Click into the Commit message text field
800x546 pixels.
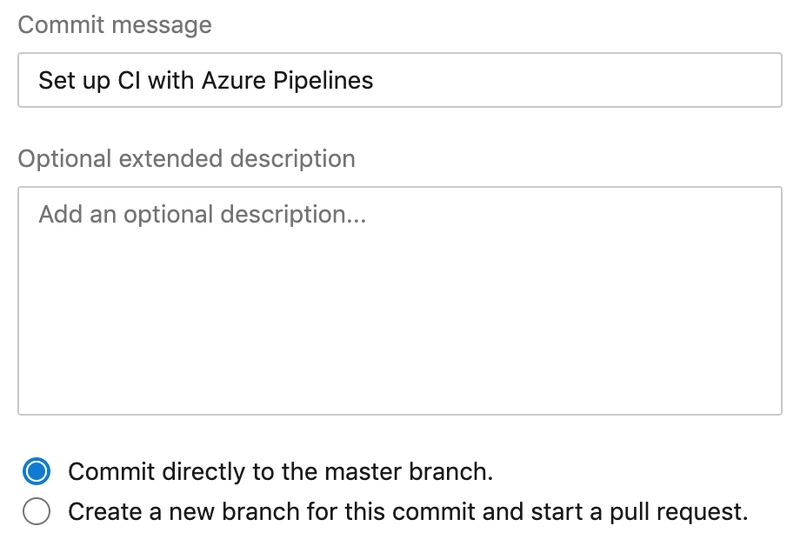pyautogui.click(x=400, y=80)
